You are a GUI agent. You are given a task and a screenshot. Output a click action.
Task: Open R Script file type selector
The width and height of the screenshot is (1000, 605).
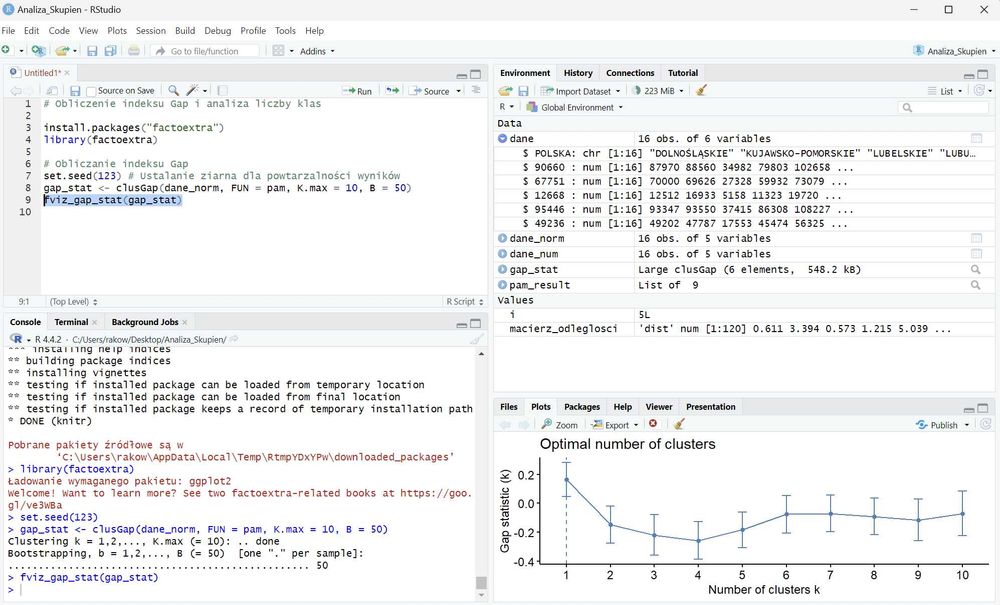tap(464, 302)
